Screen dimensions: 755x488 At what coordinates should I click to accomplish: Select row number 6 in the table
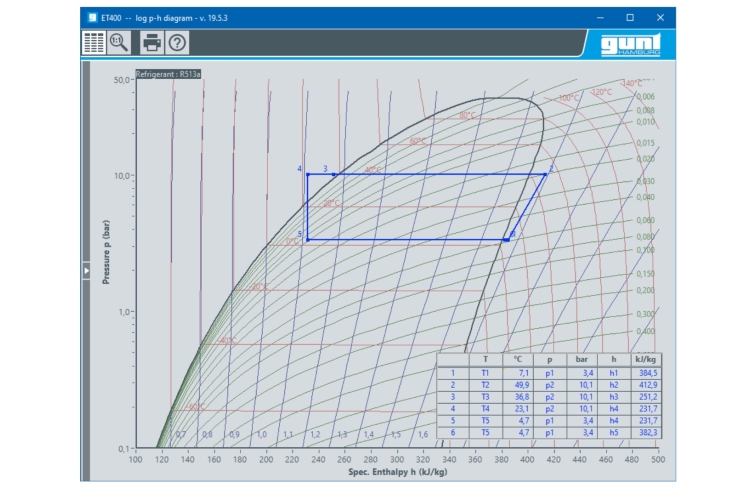(453, 433)
